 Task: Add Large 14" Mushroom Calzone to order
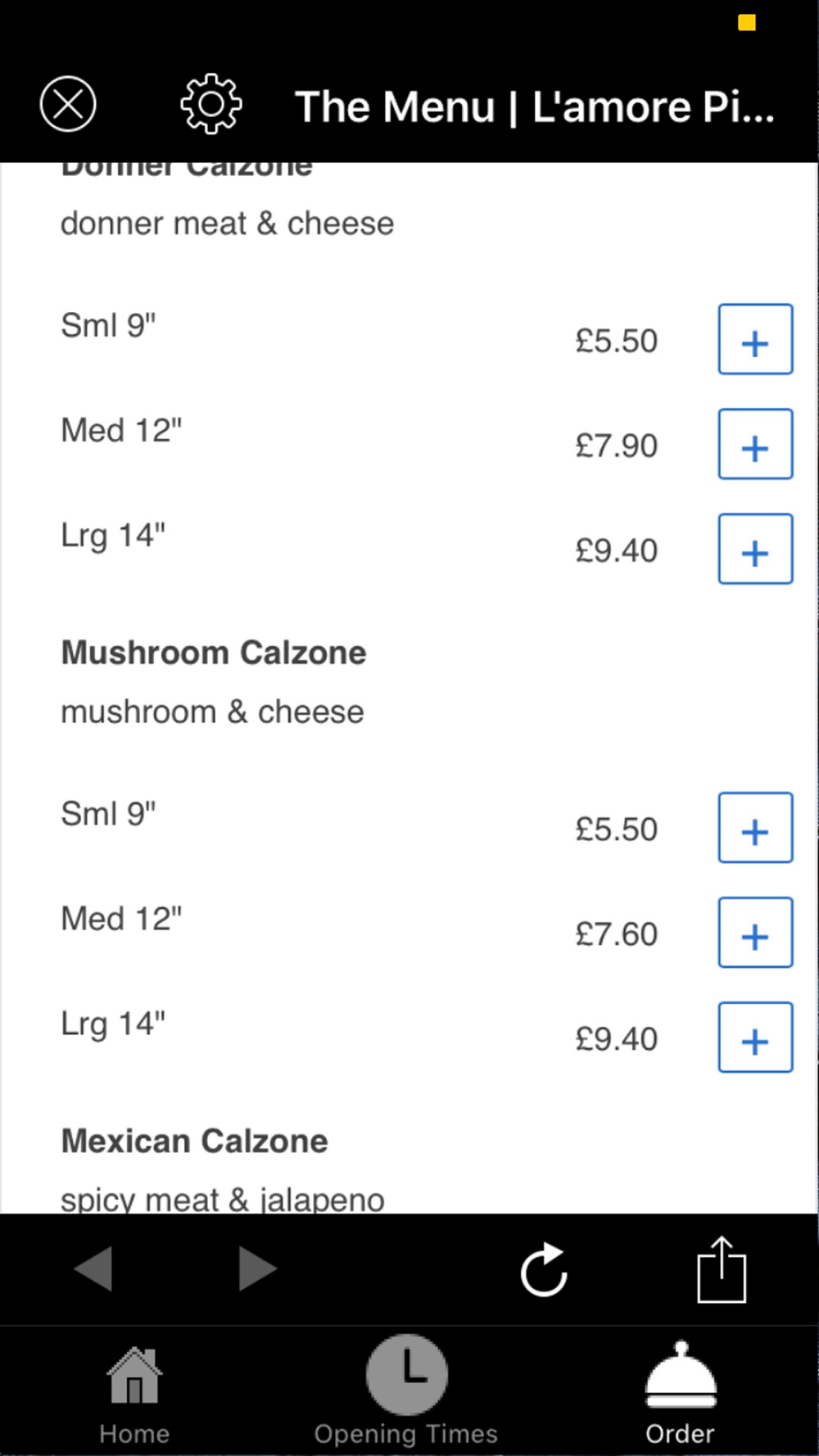755,1038
